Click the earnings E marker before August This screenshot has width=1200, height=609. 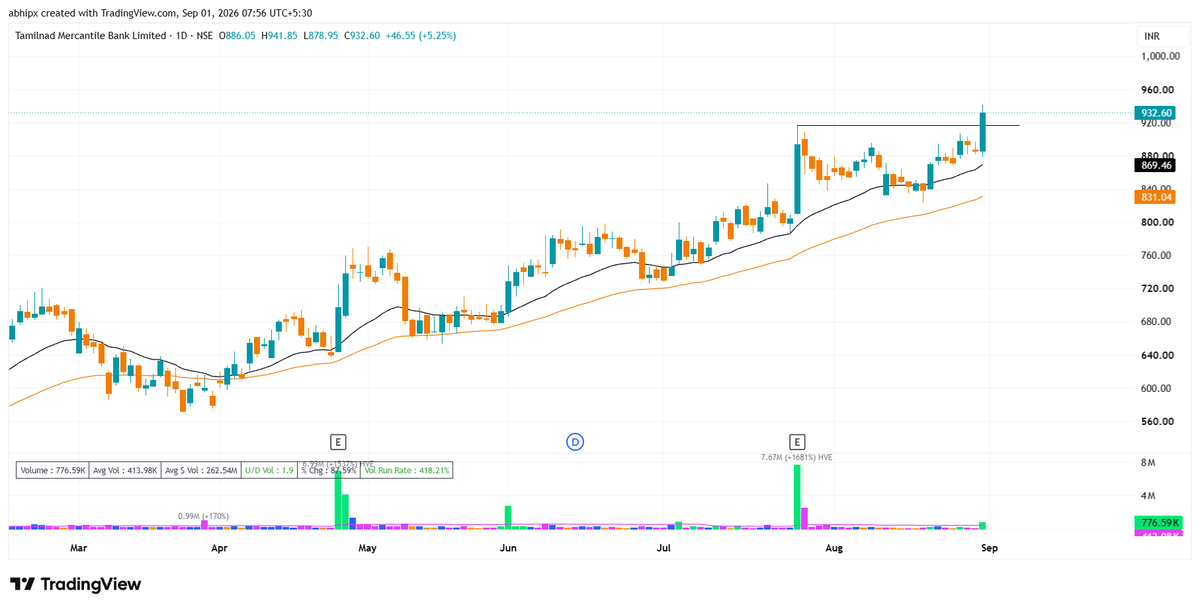(x=797, y=441)
